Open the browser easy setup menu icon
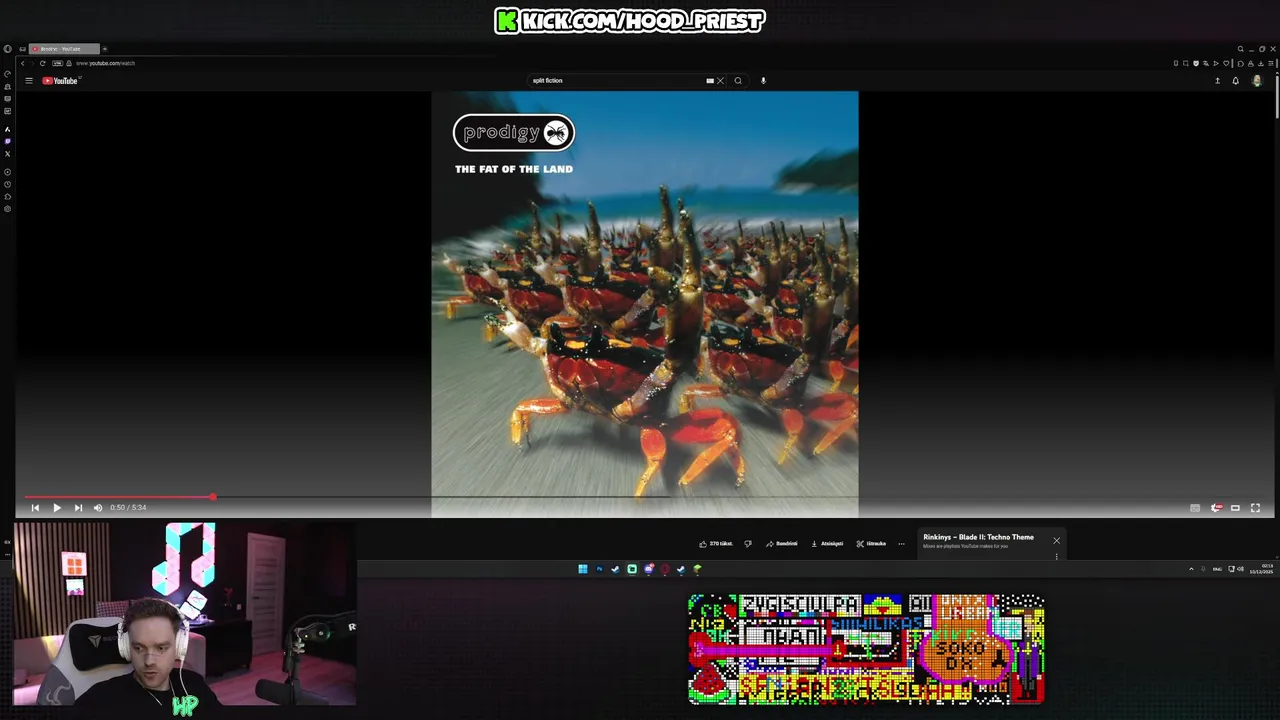1280x720 pixels. pos(1271,63)
